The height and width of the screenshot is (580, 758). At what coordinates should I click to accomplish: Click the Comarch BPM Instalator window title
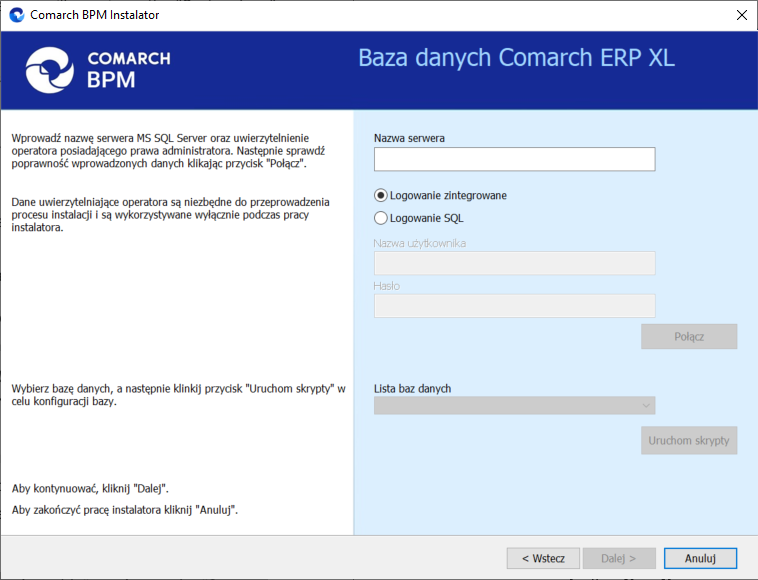click(x=95, y=15)
